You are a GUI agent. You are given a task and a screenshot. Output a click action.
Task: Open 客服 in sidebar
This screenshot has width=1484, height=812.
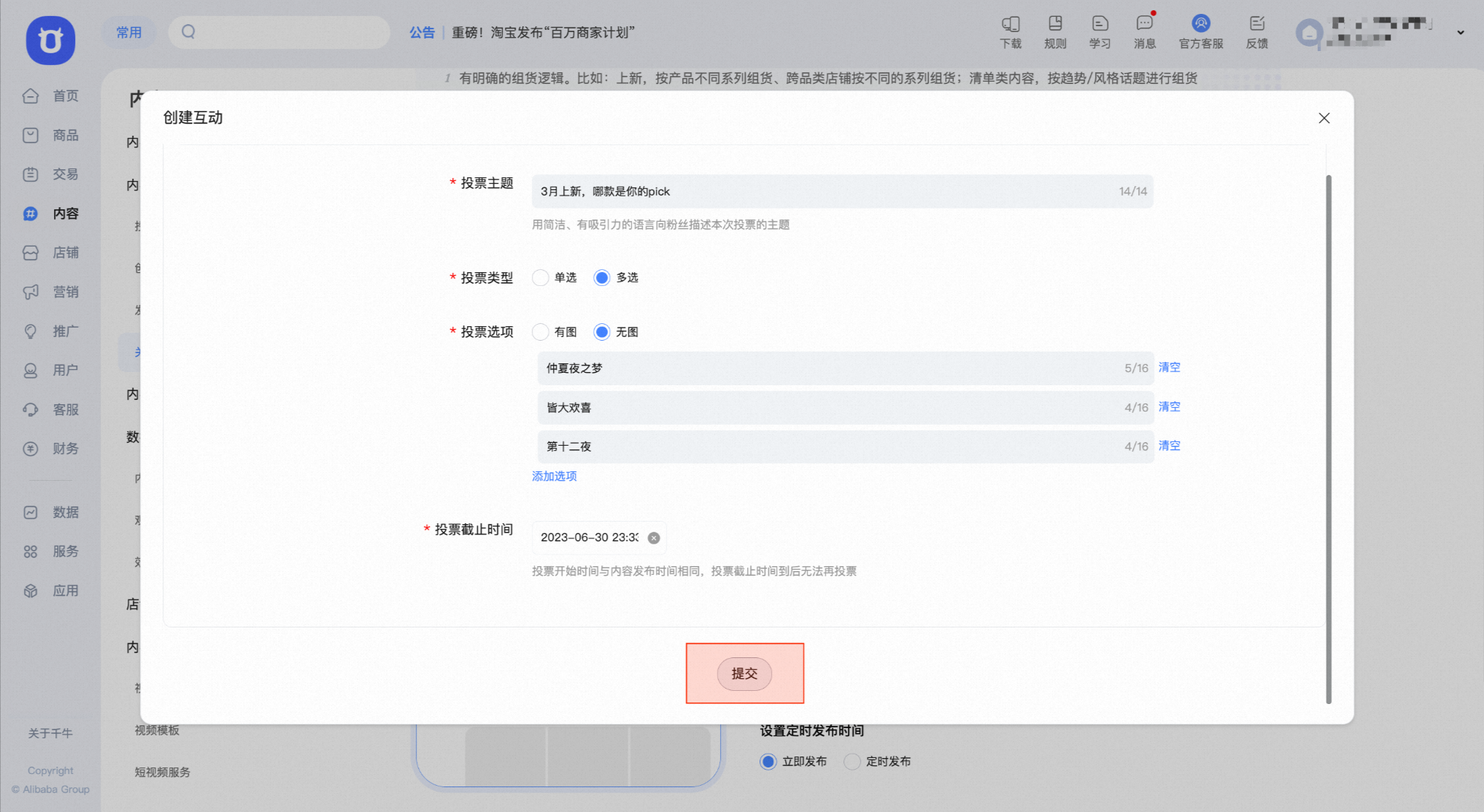click(51, 409)
